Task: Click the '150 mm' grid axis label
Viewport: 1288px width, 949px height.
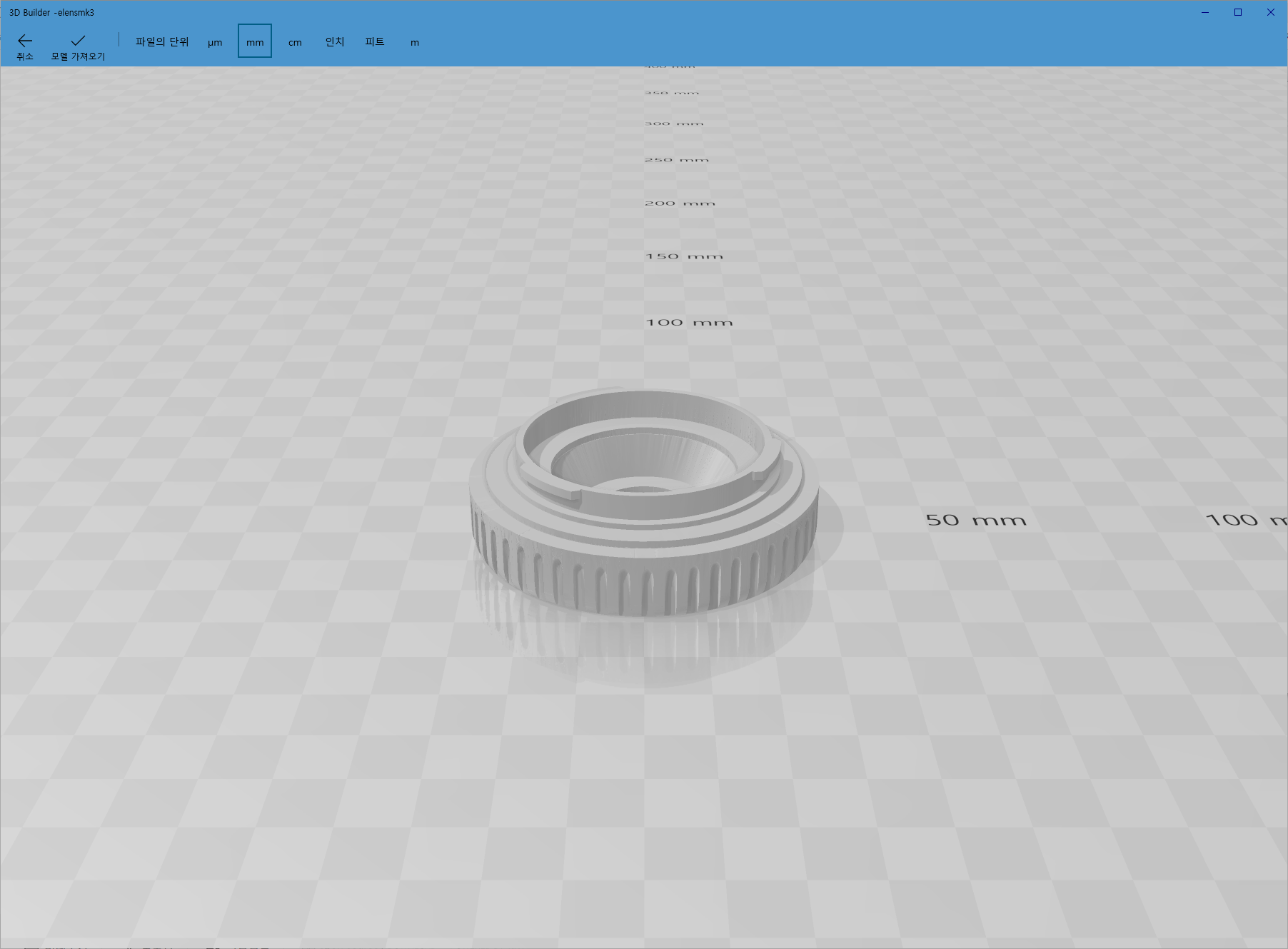Action: tap(684, 256)
